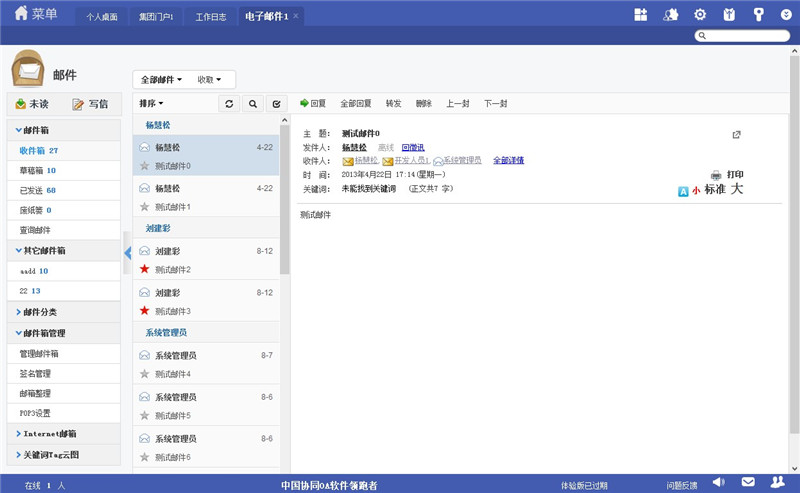Click sender name 杨慧松 link

(354, 147)
